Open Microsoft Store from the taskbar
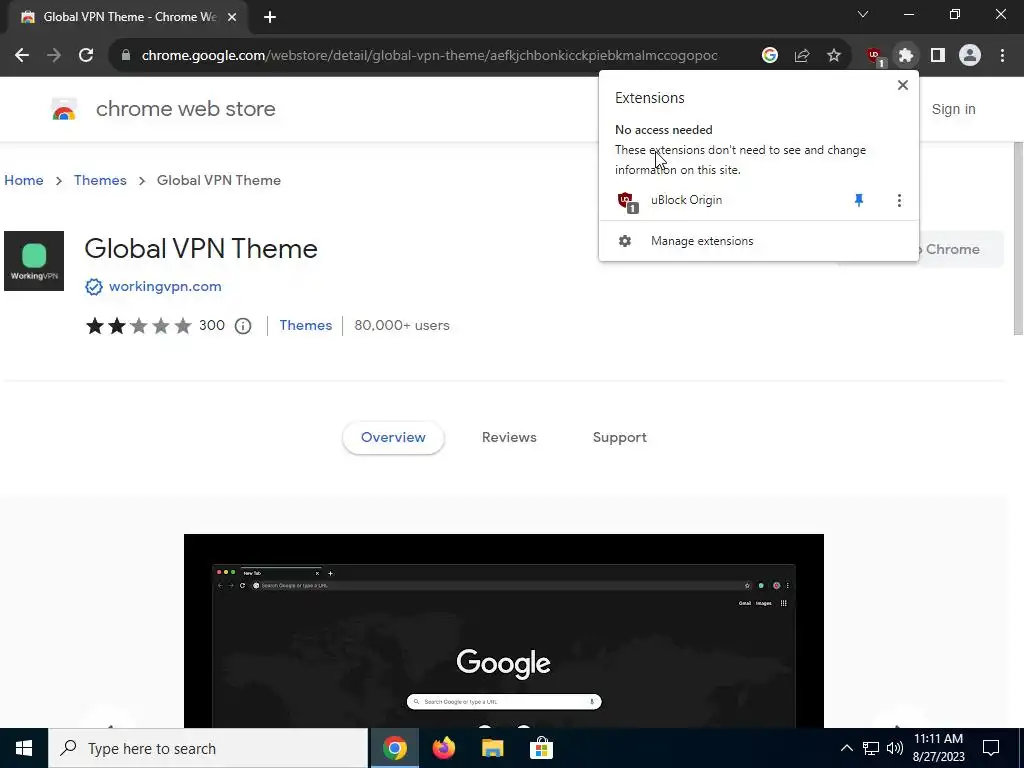Viewport: 1024px width, 768px height. (541, 748)
